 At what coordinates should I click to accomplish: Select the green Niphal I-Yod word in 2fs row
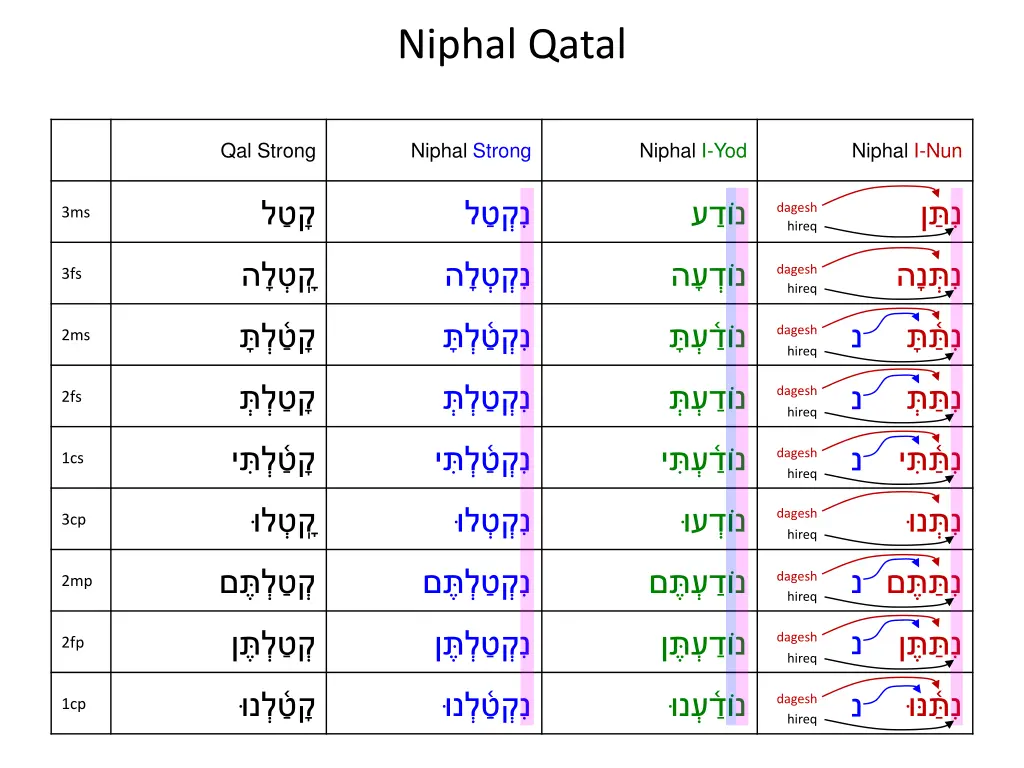(x=707, y=399)
